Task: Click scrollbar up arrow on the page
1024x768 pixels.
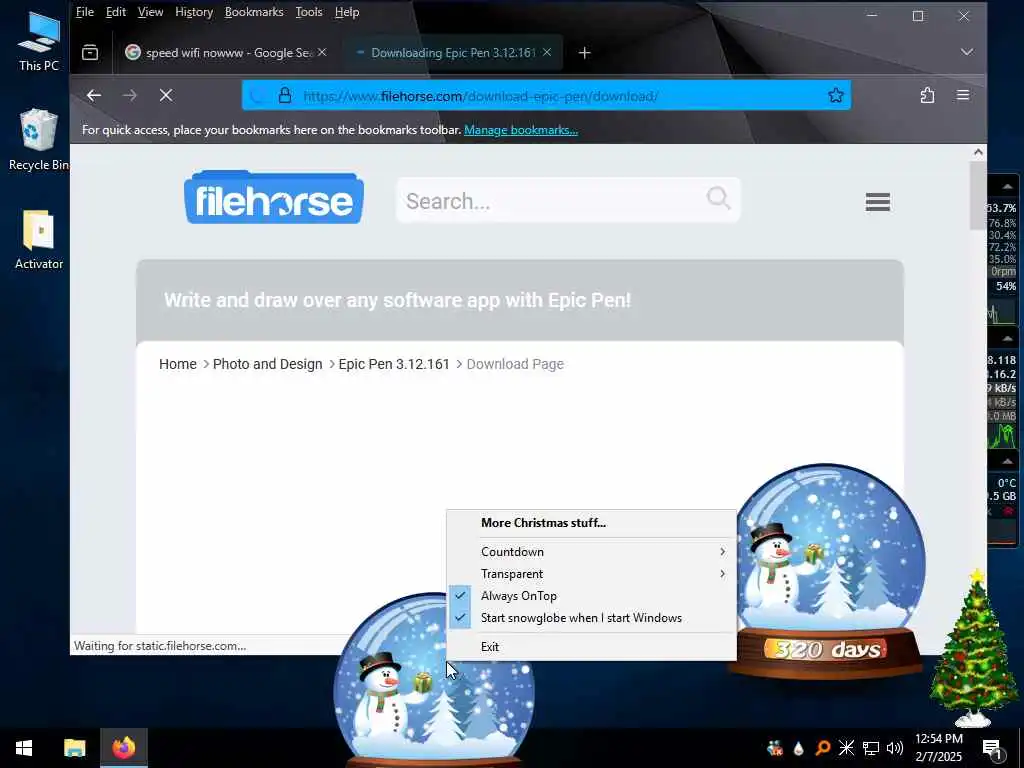Action: tap(978, 152)
